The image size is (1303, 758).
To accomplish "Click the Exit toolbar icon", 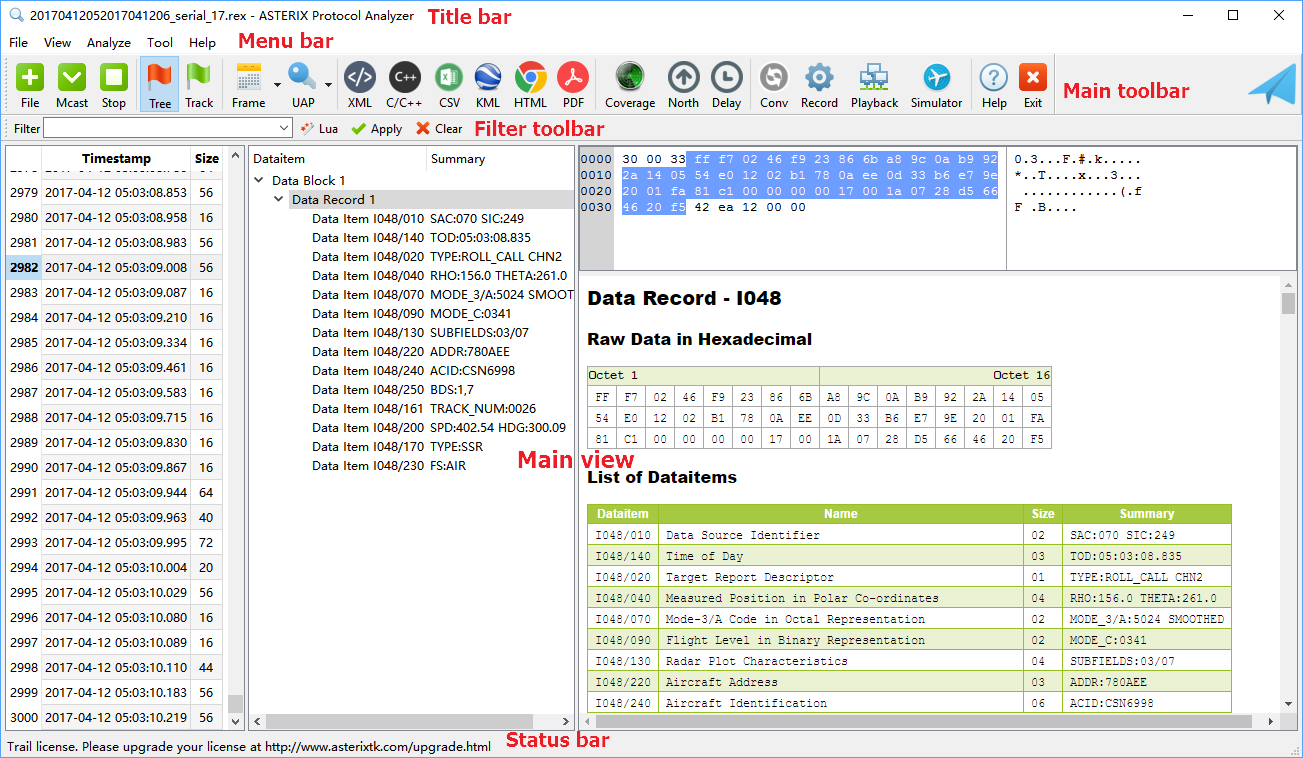I will point(1033,85).
